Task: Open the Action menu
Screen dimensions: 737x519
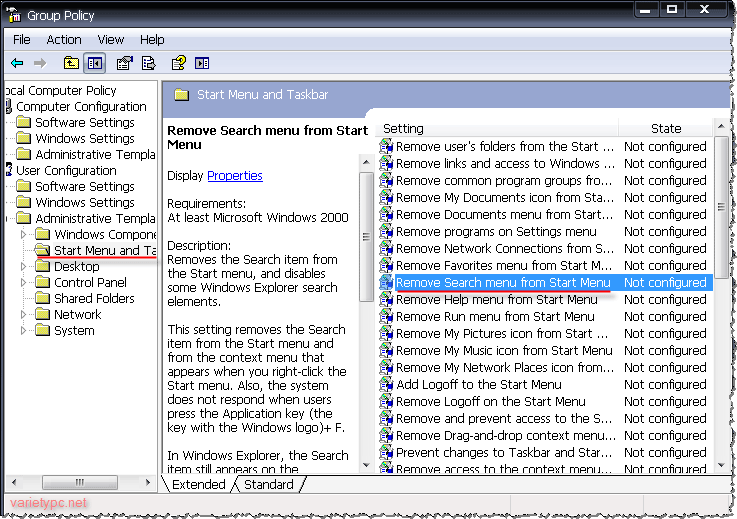Action: [64, 40]
